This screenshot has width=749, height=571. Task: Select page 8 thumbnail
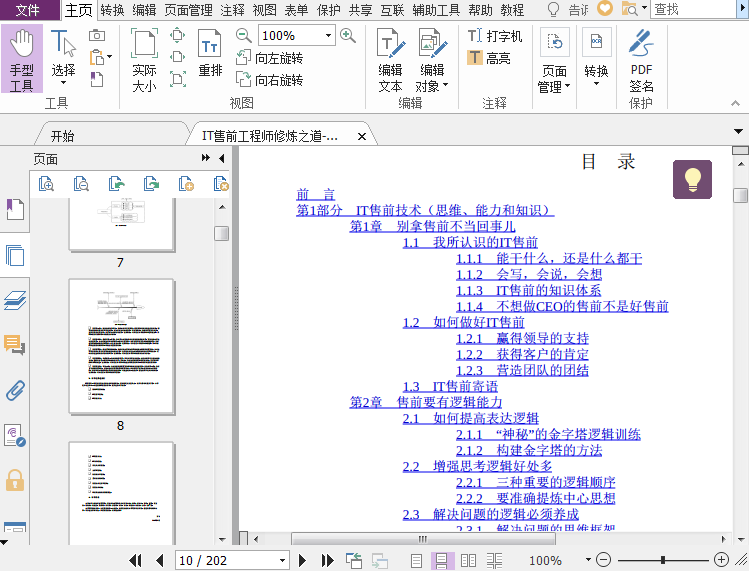[122, 346]
